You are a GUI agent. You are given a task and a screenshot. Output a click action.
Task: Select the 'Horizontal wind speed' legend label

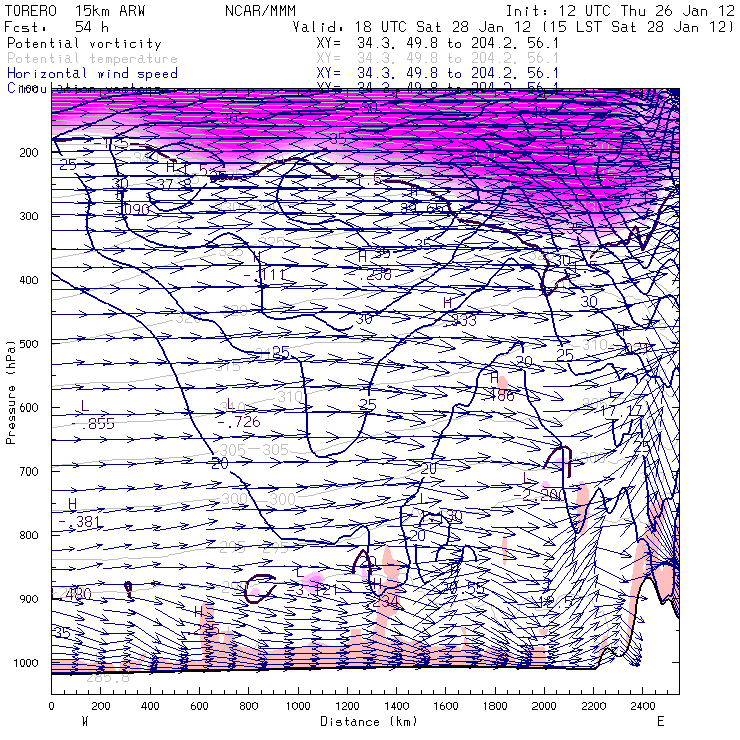[x=92, y=74]
